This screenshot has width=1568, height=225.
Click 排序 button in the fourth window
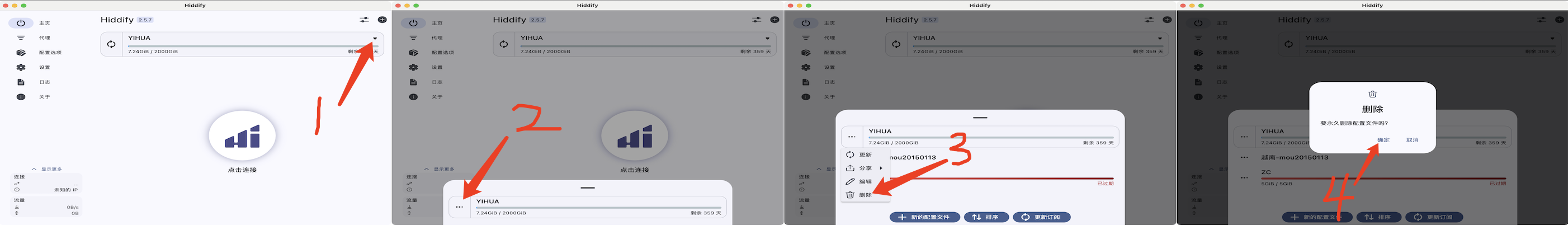(x=1380, y=217)
